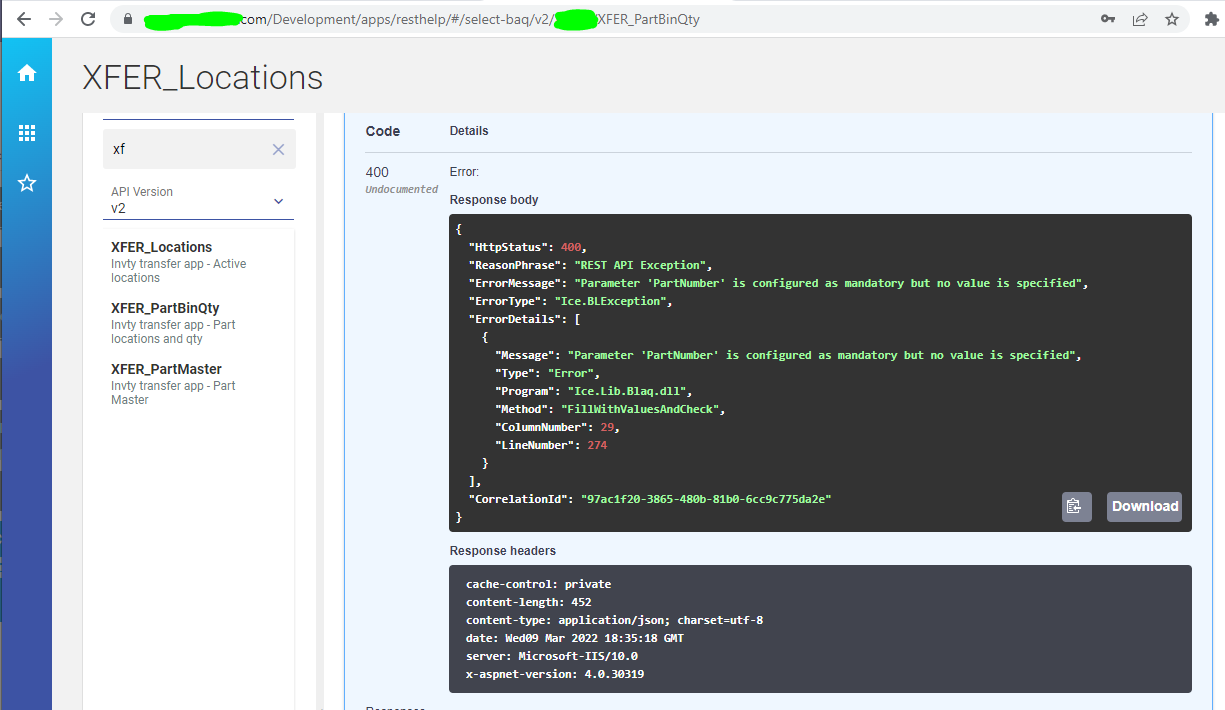Clear the search box with the X icon
The width and height of the screenshot is (1225, 710).
coord(278,149)
